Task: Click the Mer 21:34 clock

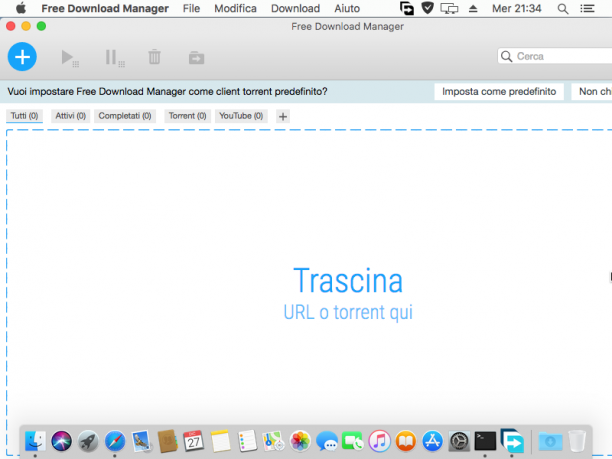Action: pos(516,8)
